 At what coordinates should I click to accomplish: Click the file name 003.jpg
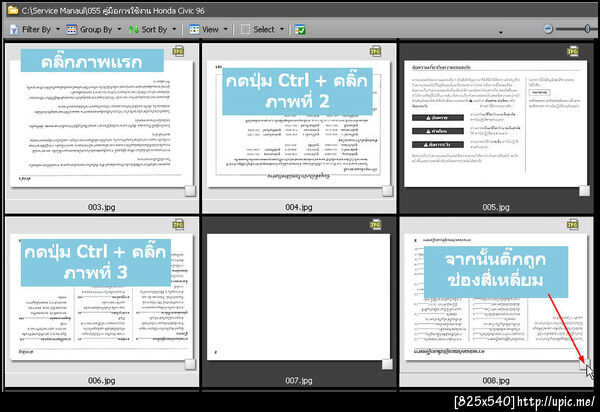pos(101,207)
